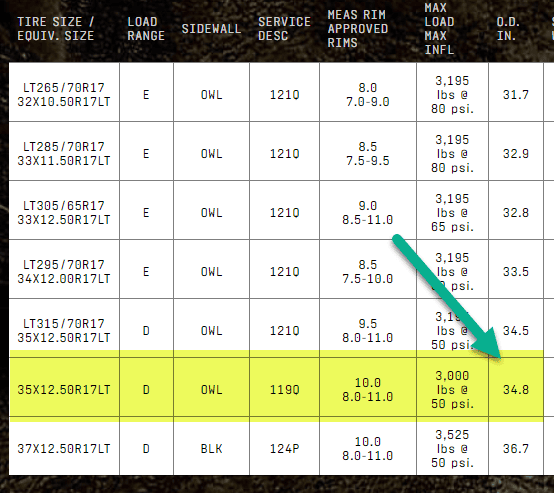Click the 36.7 outer diameter value

[516, 449]
